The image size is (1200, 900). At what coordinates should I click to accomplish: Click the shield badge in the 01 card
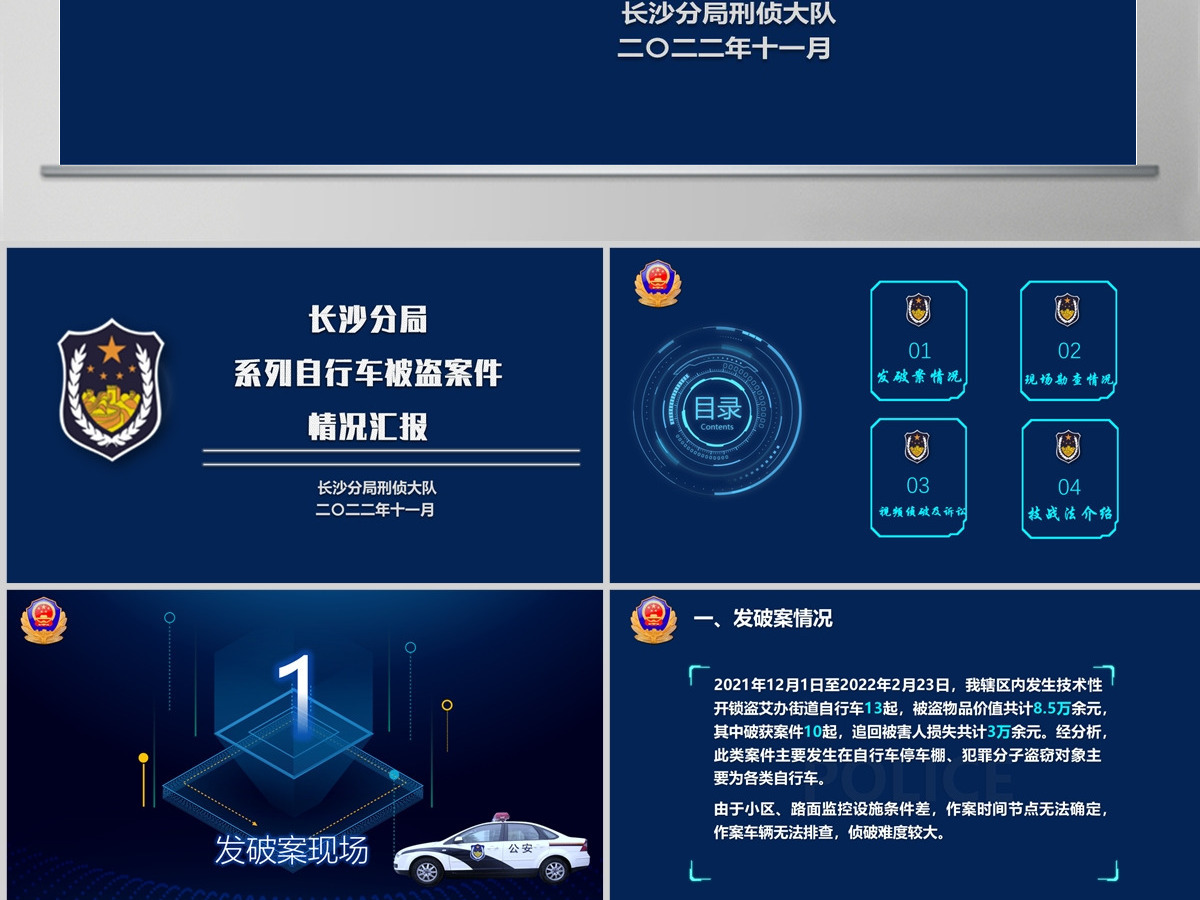[918, 310]
